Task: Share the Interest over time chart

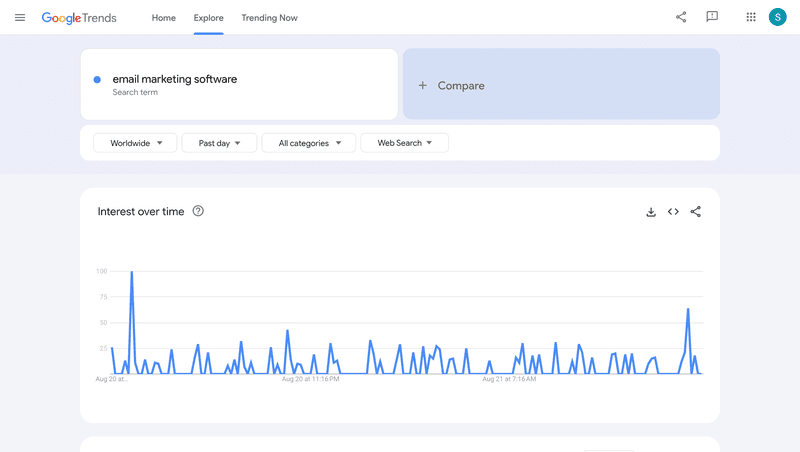Action: tap(696, 212)
